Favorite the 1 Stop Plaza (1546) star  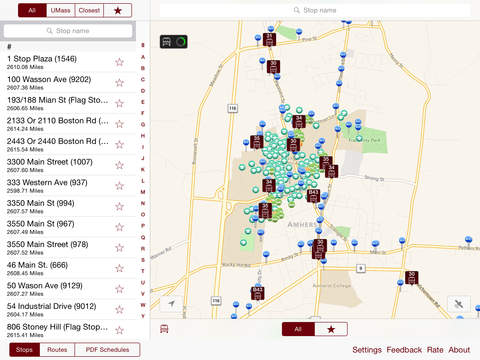pos(119,62)
